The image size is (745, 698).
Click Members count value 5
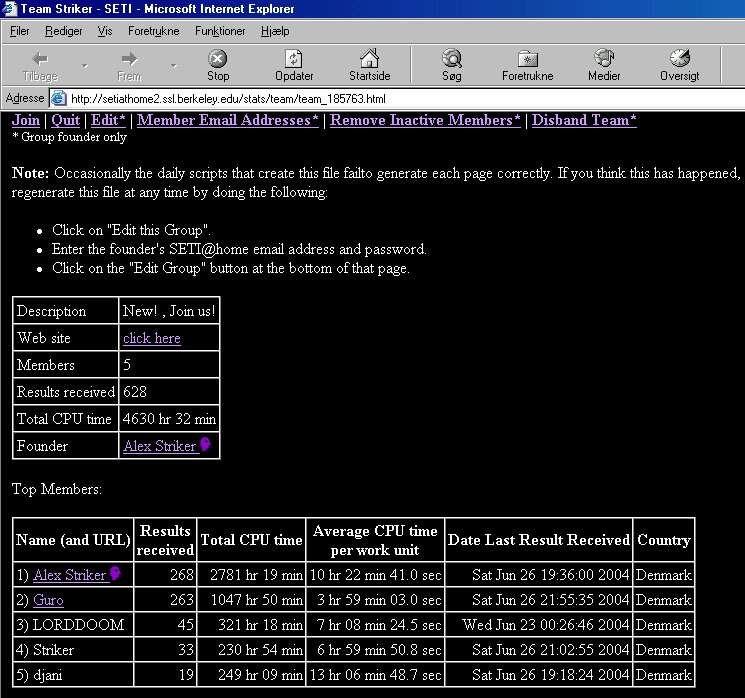pos(127,365)
